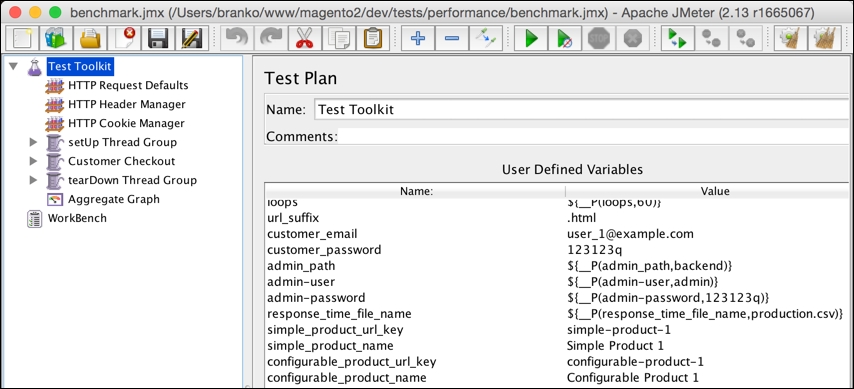Viewport: 854px width, 389px height.
Task: Click the Name field containing Test Toolkit
Action: tap(583, 110)
